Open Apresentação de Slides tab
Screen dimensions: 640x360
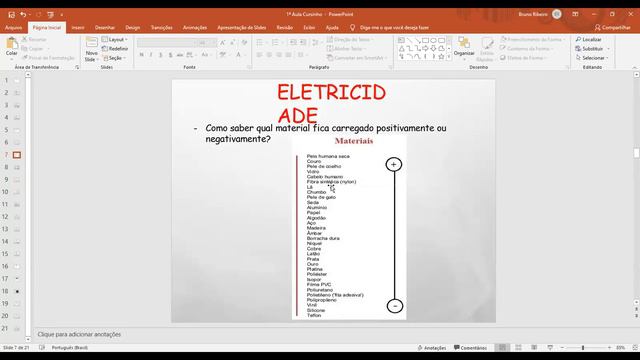pos(242,28)
